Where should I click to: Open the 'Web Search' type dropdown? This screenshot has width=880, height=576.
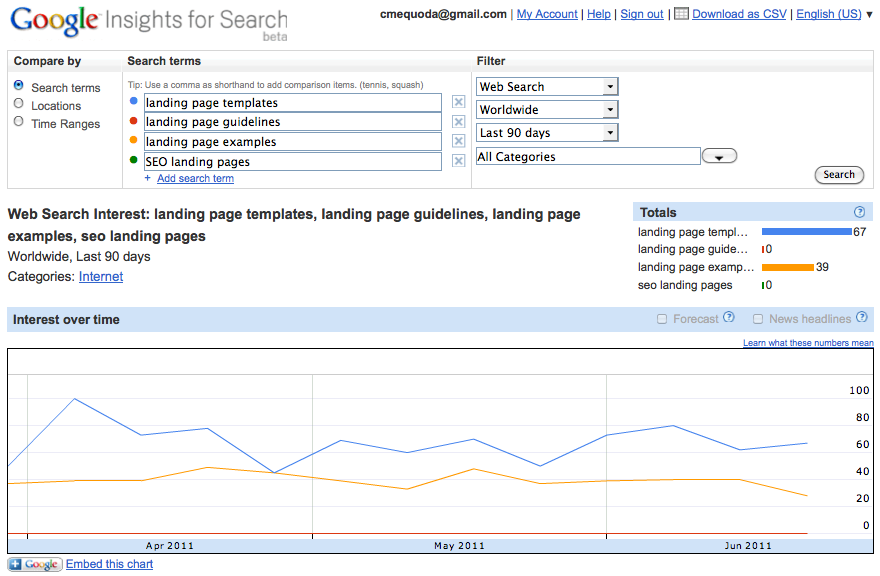pyautogui.click(x=547, y=86)
